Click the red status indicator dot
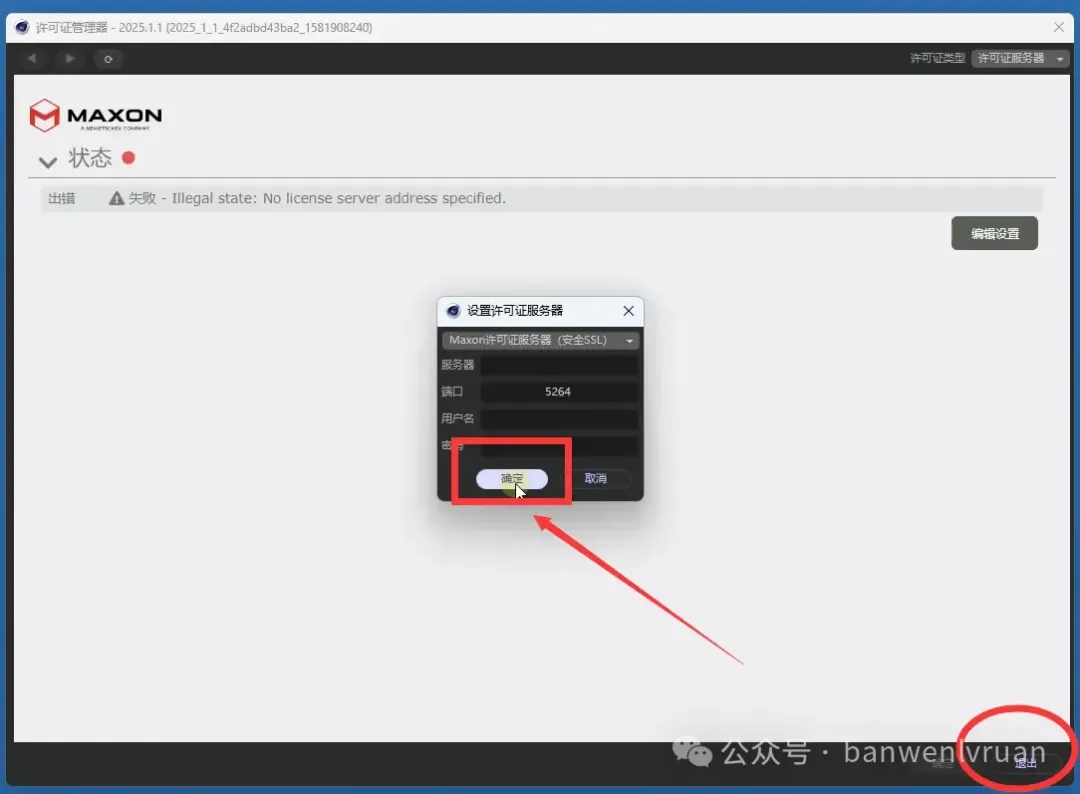The width and height of the screenshot is (1080, 794). pos(128,158)
